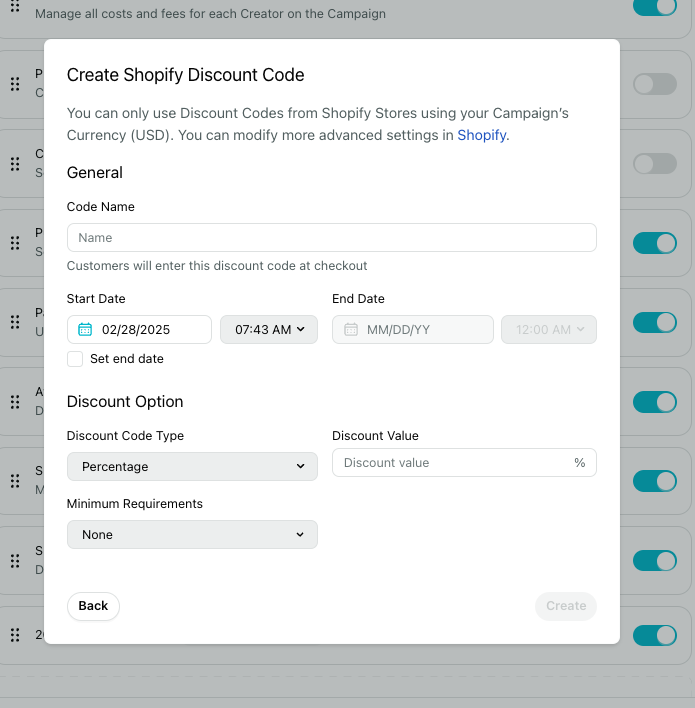Toggle the switch for Manage all costs row
The width and height of the screenshot is (695, 708).
click(655, 6)
